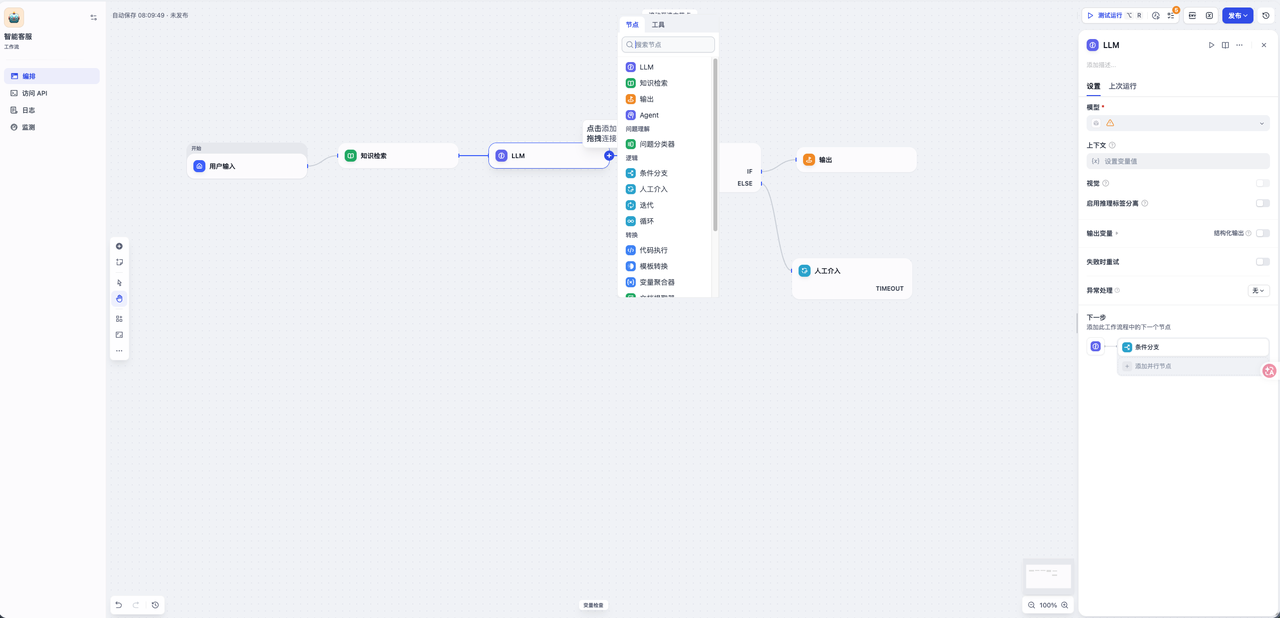The image size is (1280, 618).
Task: Click the zoom in magnifier icon
Action: click(x=1064, y=605)
